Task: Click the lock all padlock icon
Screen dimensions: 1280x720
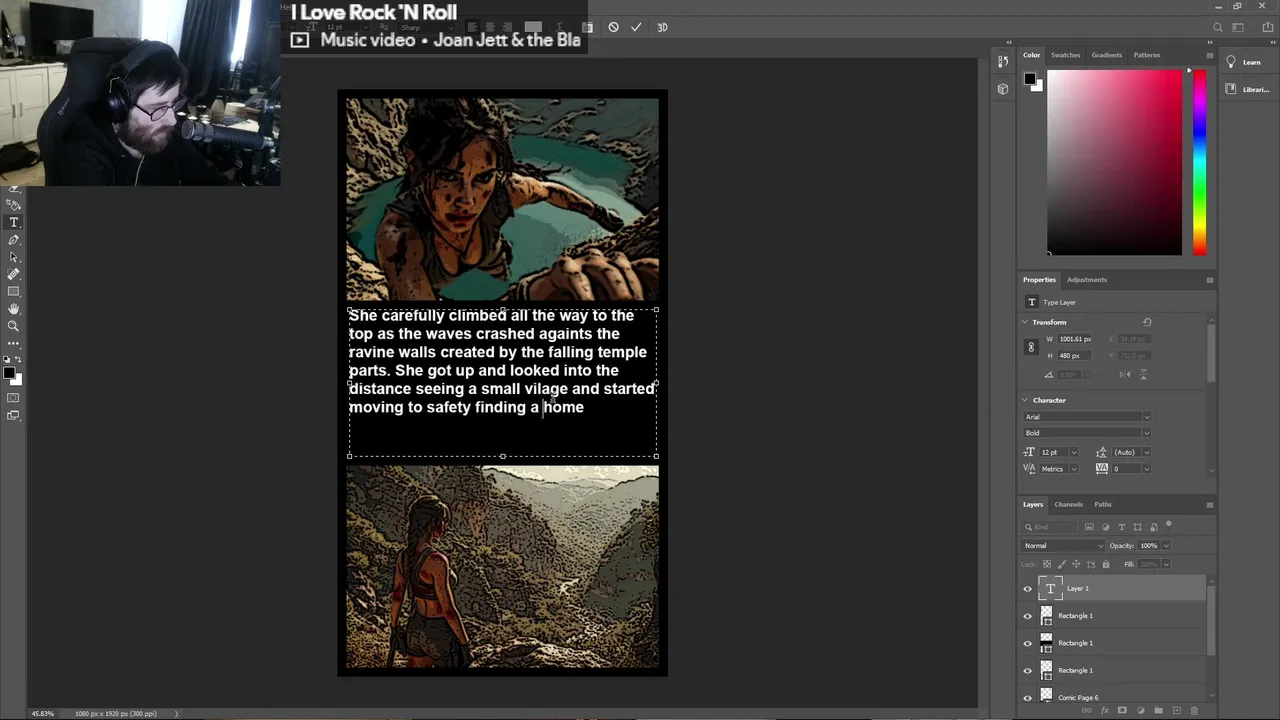Action: tap(1106, 564)
